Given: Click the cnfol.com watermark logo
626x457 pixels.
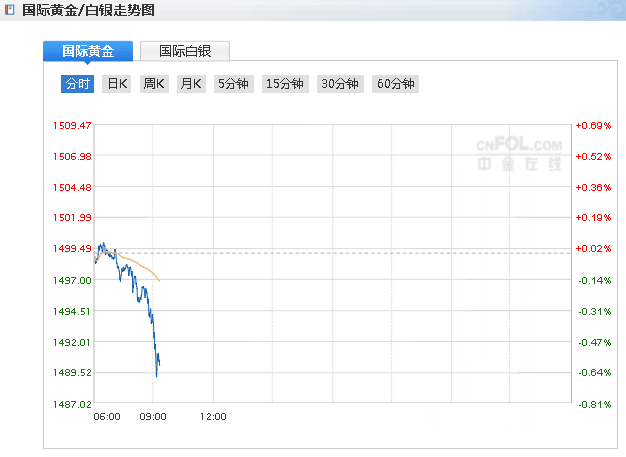Looking at the screenshot, I should pos(519,154).
